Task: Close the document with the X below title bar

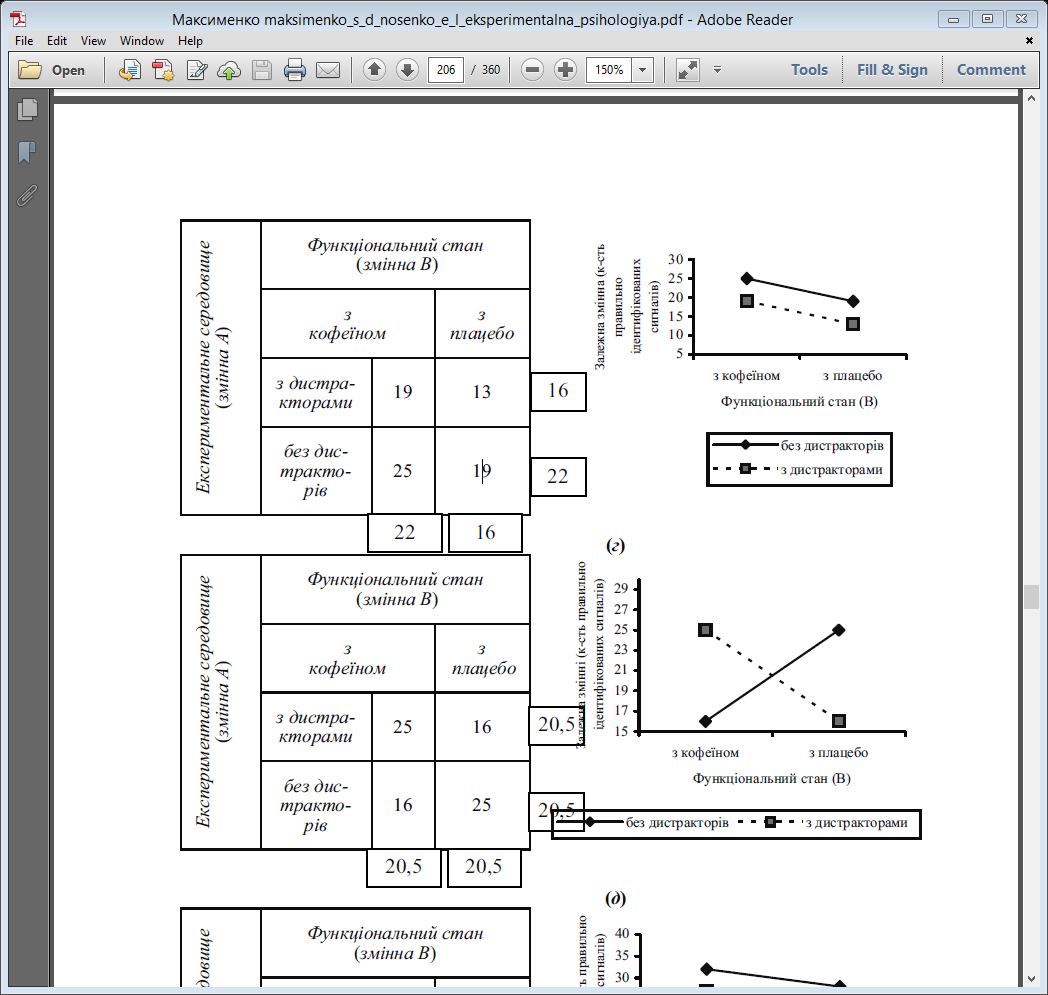Action: (1029, 41)
